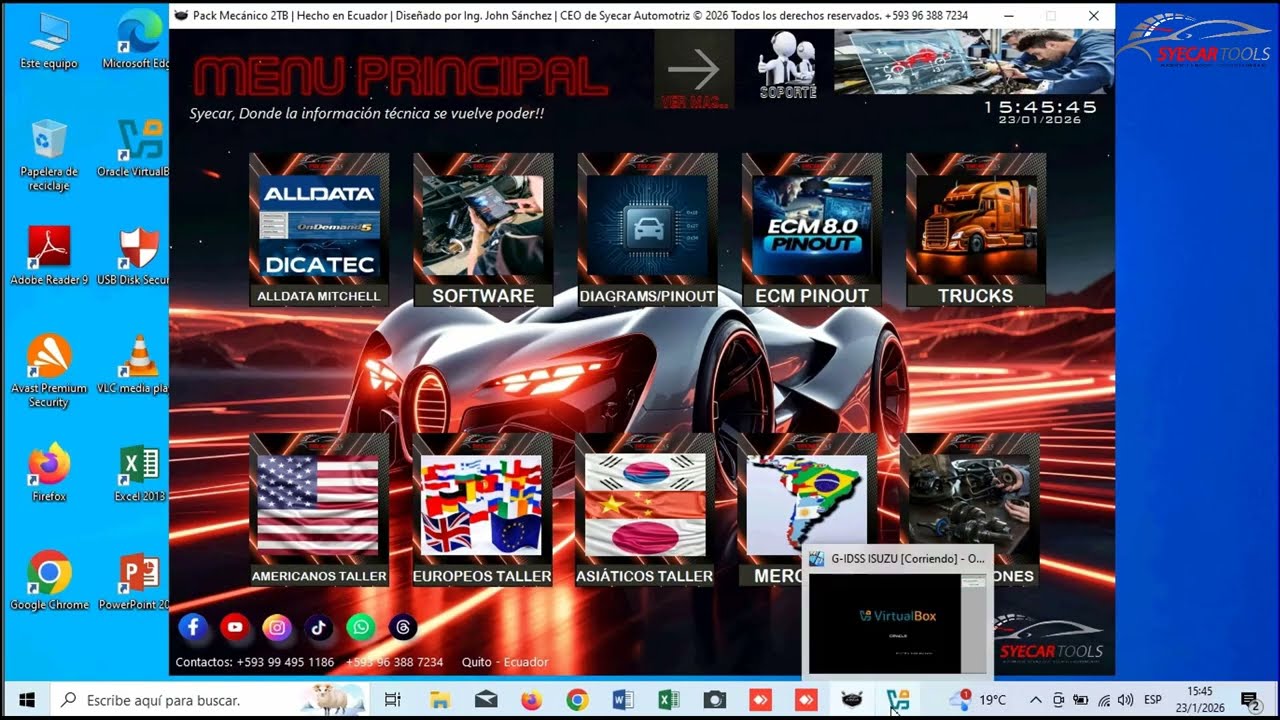This screenshot has height=720, width=1280.
Task: Select the Microsoft Edge desktop shortcut
Action: tap(137, 40)
